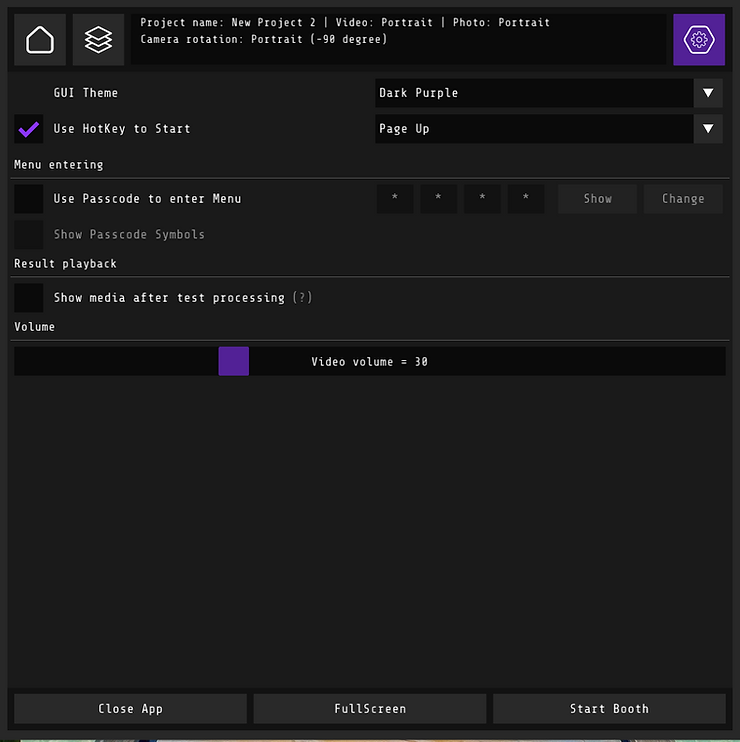Click the Close App button

[x=131, y=708]
